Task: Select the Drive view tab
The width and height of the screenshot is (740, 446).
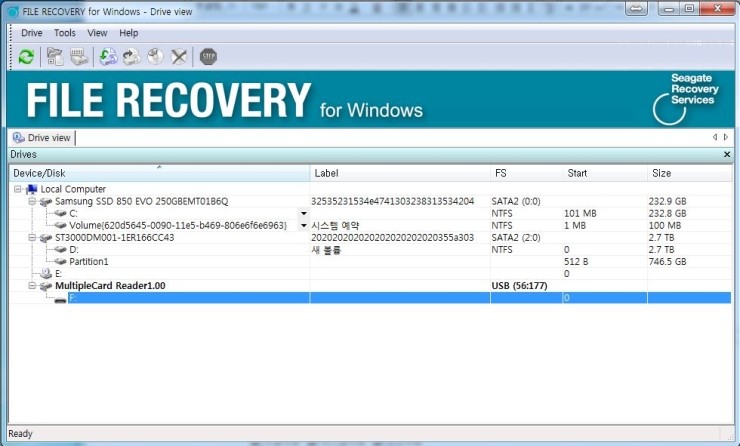Action: [42, 138]
